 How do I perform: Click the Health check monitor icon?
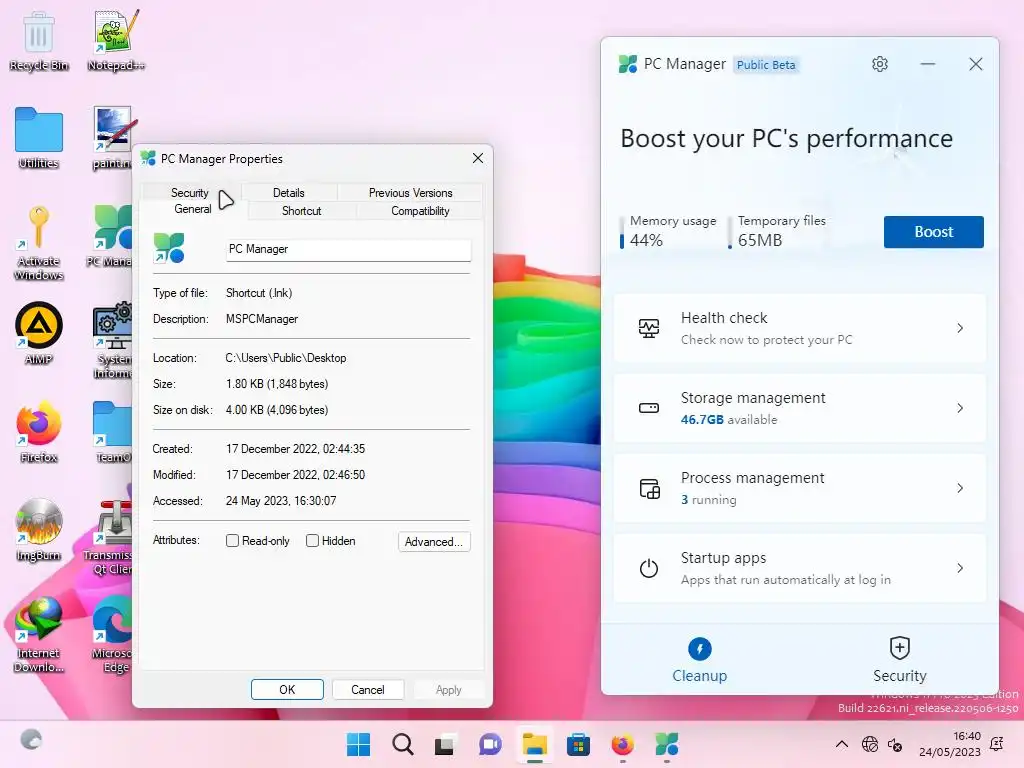click(648, 328)
